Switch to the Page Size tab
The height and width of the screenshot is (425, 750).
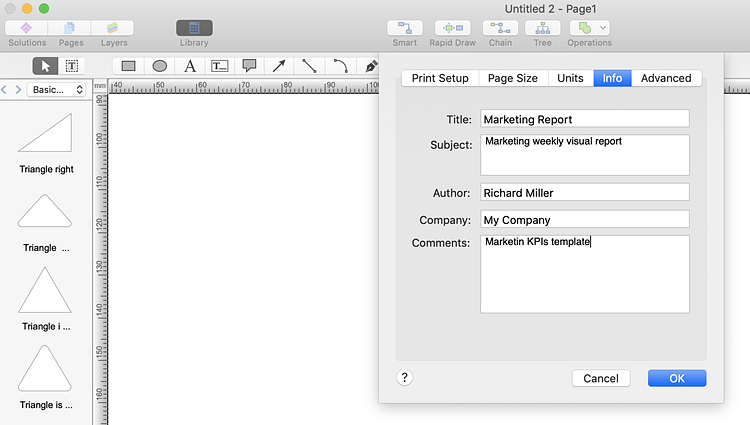click(511, 78)
